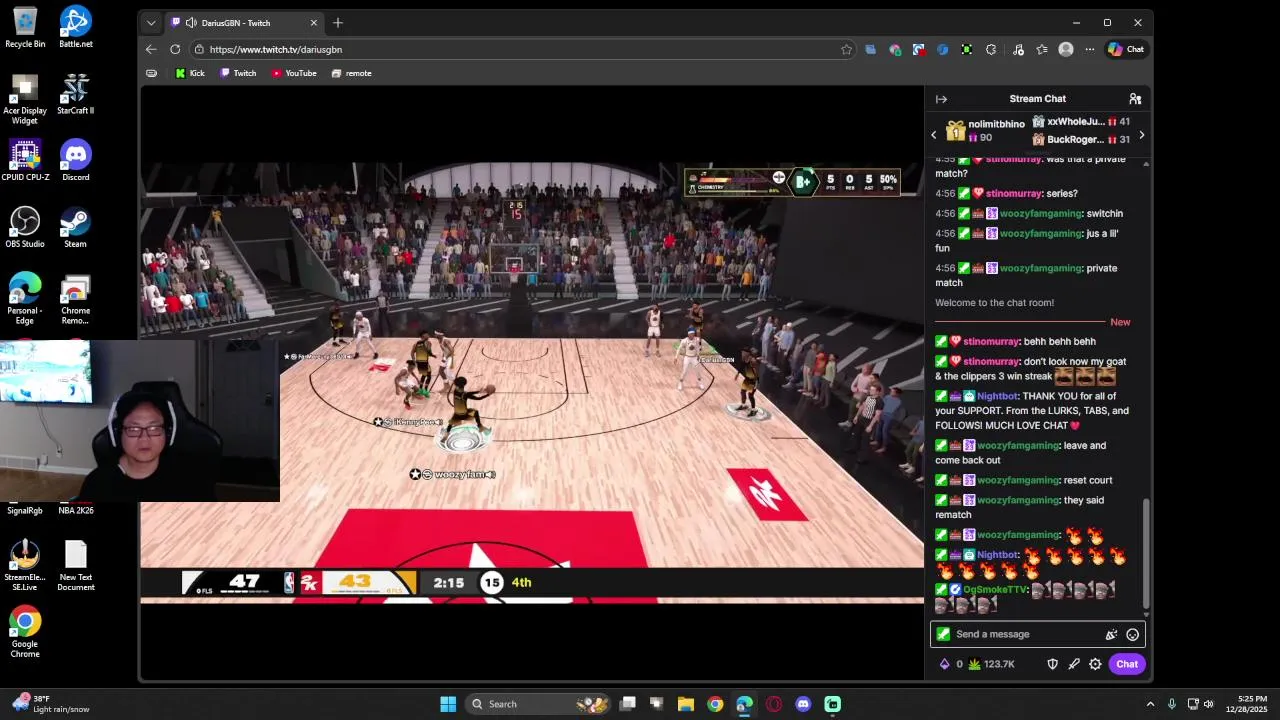The width and height of the screenshot is (1280, 720).
Task: Open the YouTube bookmark
Action: point(294,73)
